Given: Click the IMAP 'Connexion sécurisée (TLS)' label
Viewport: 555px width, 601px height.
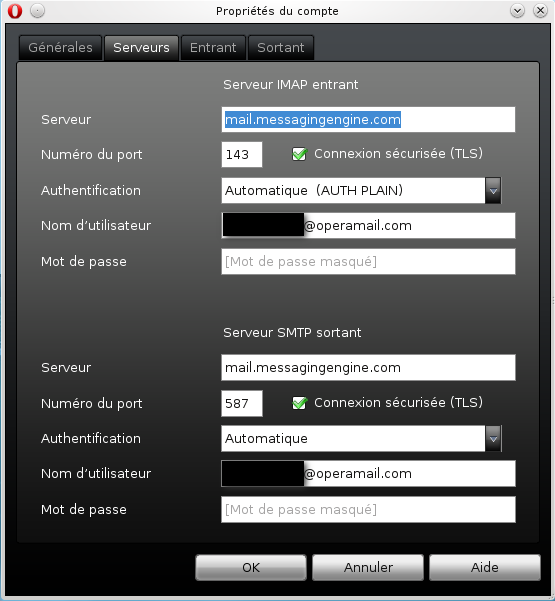Looking at the screenshot, I should tap(398, 154).
